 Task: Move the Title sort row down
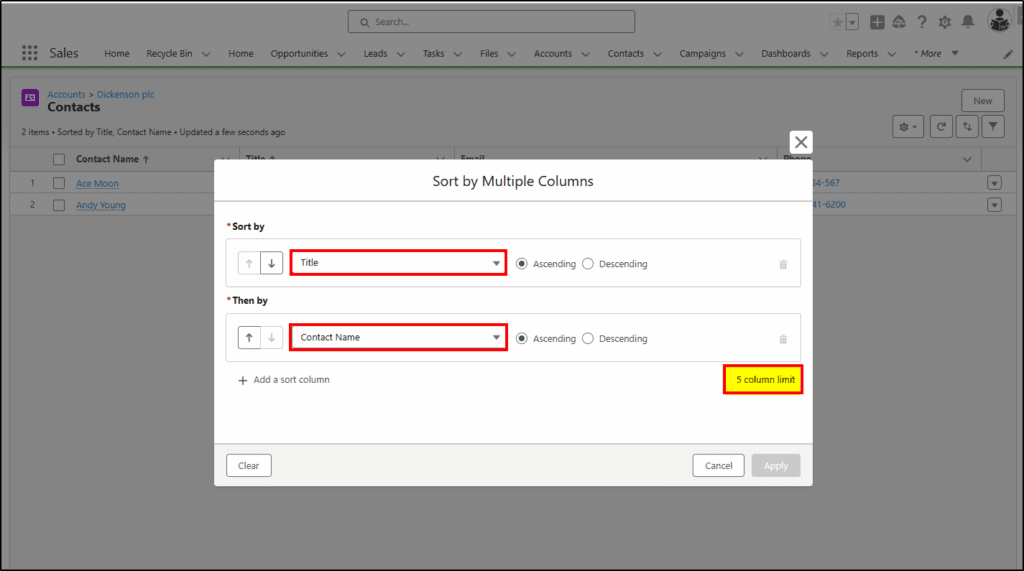[272, 263]
